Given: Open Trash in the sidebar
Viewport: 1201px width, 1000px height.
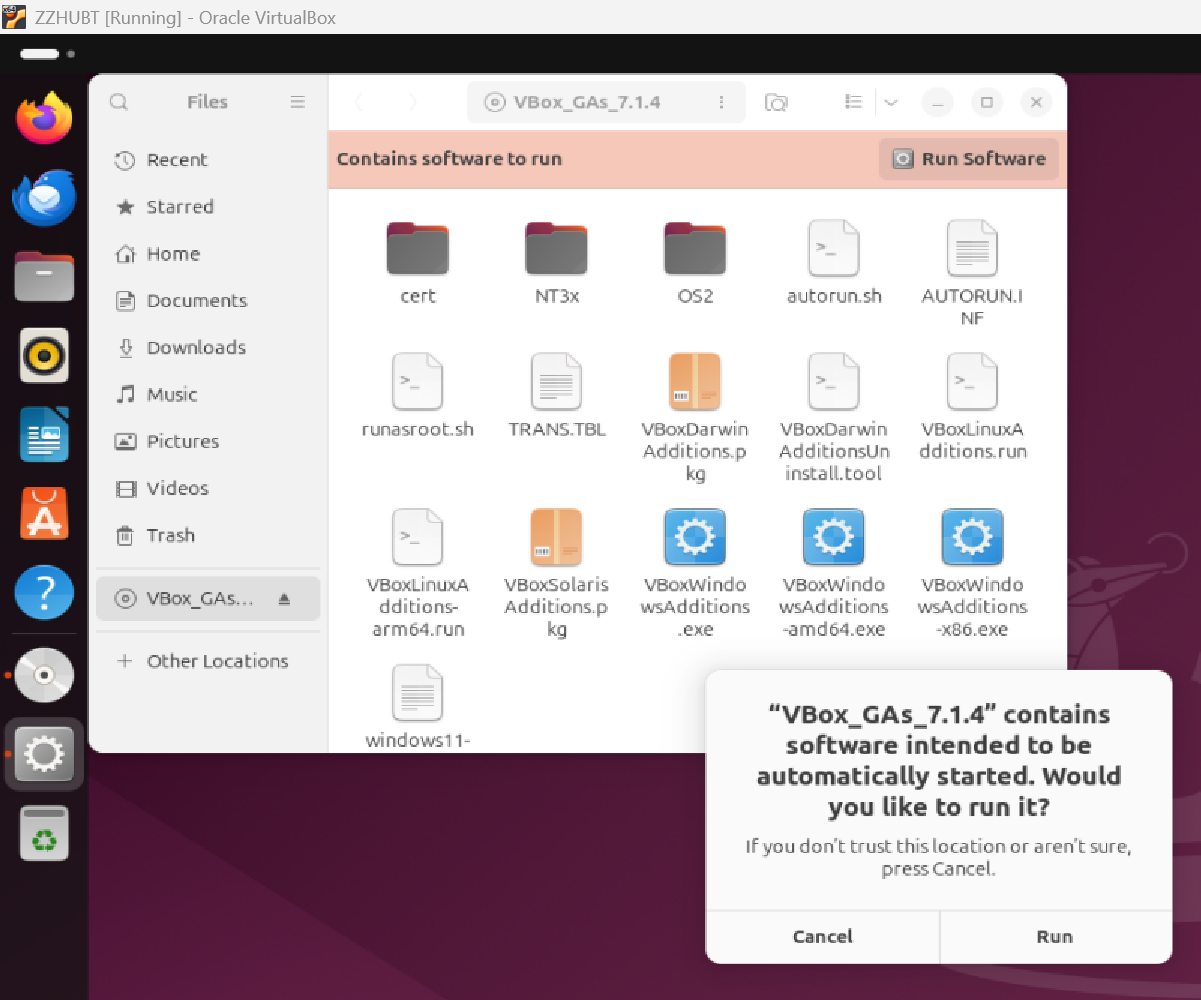Looking at the screenshot, I should tap(208, 536).
